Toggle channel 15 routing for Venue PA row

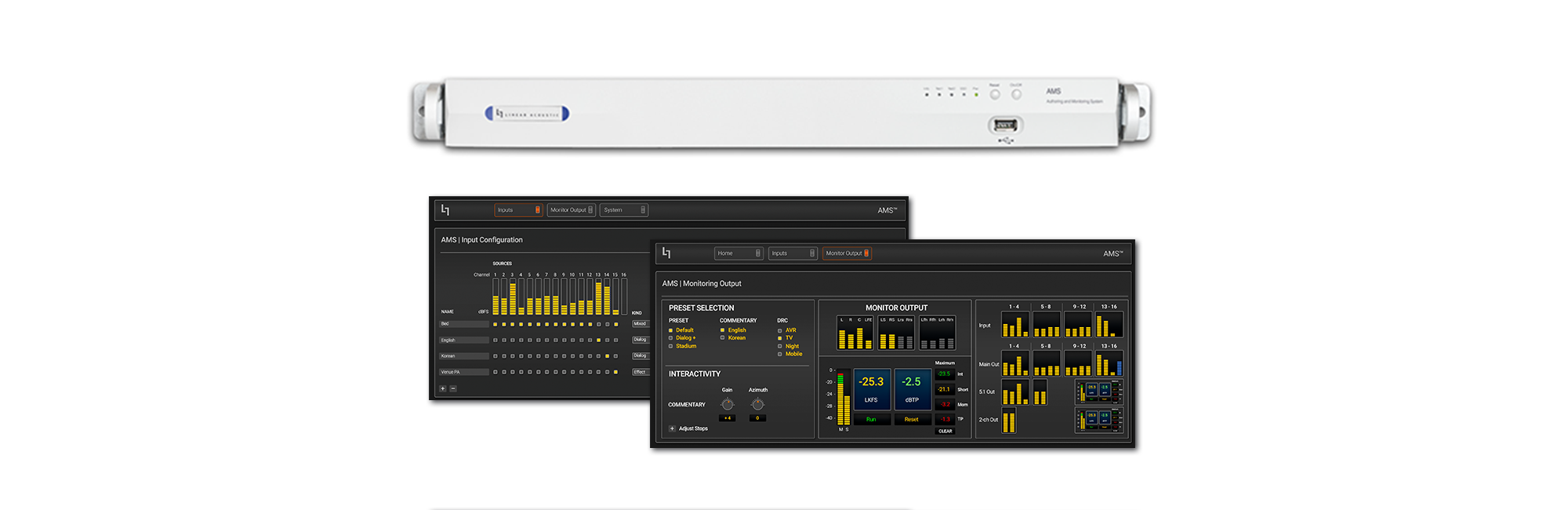pos(615,372)
